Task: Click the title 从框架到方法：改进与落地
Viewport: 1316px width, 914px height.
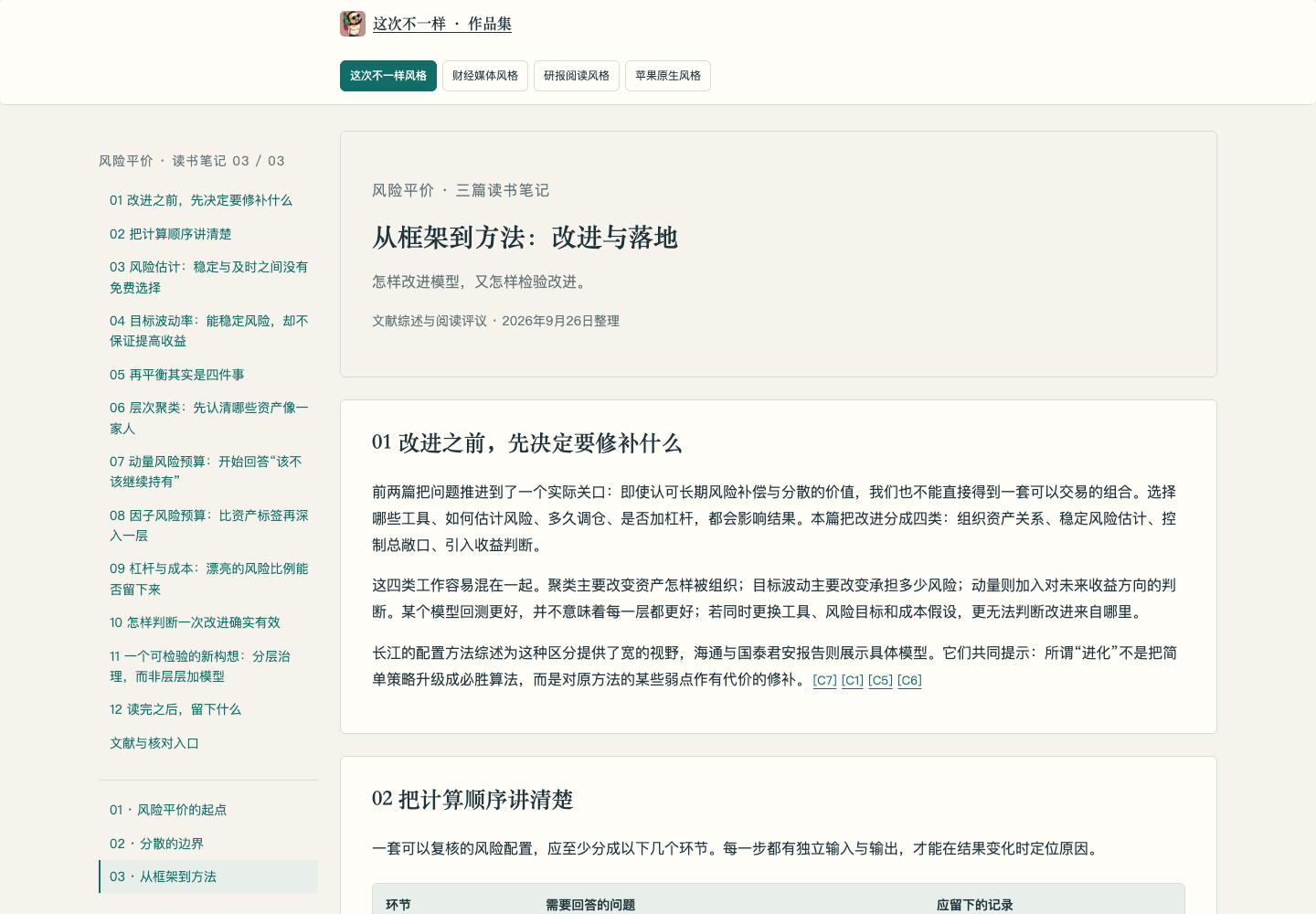Action: pyautogui.click(x=525, y=238)
